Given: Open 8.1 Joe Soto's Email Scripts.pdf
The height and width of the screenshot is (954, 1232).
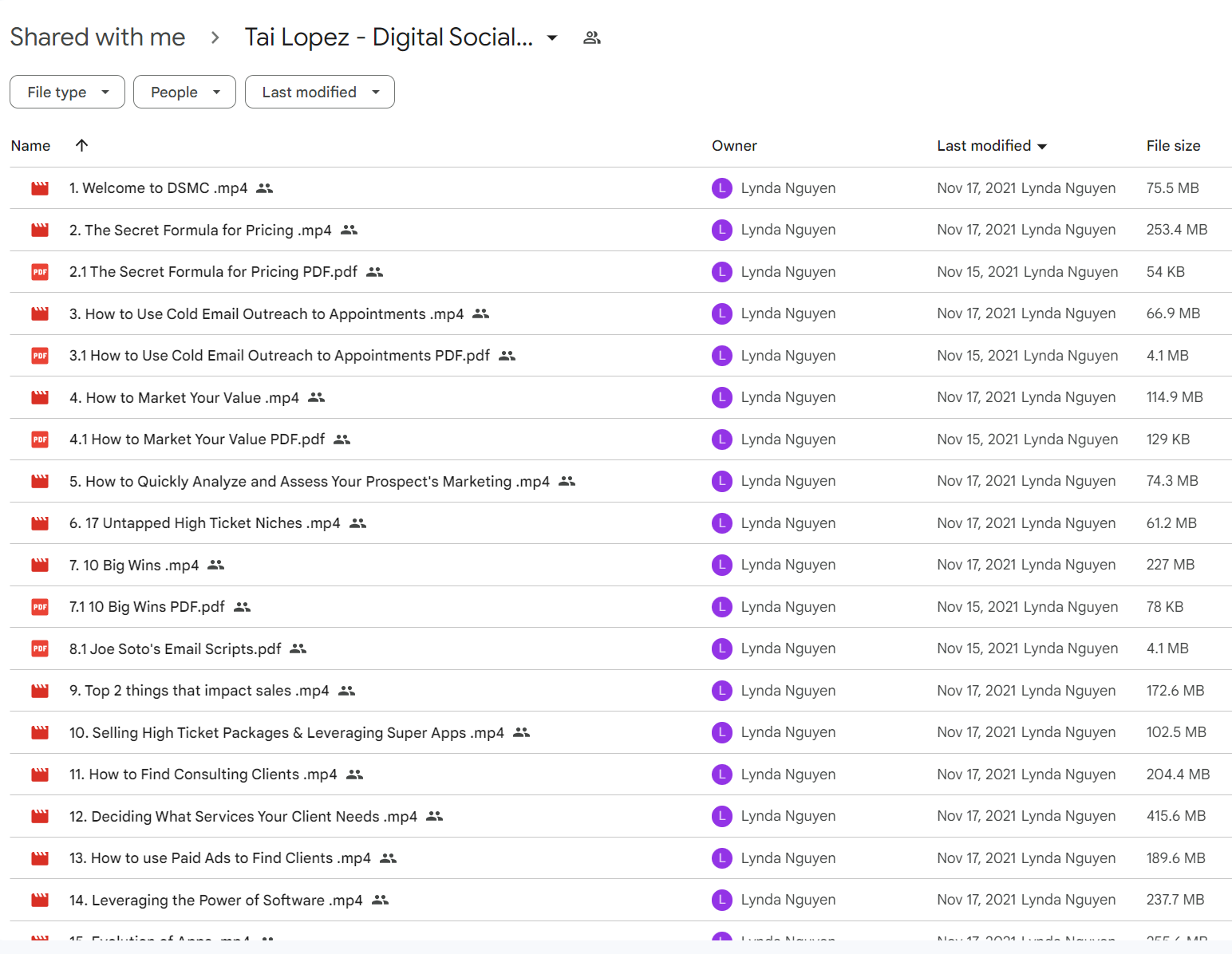Looking at the screenshot, I should (x=176, y=648).
